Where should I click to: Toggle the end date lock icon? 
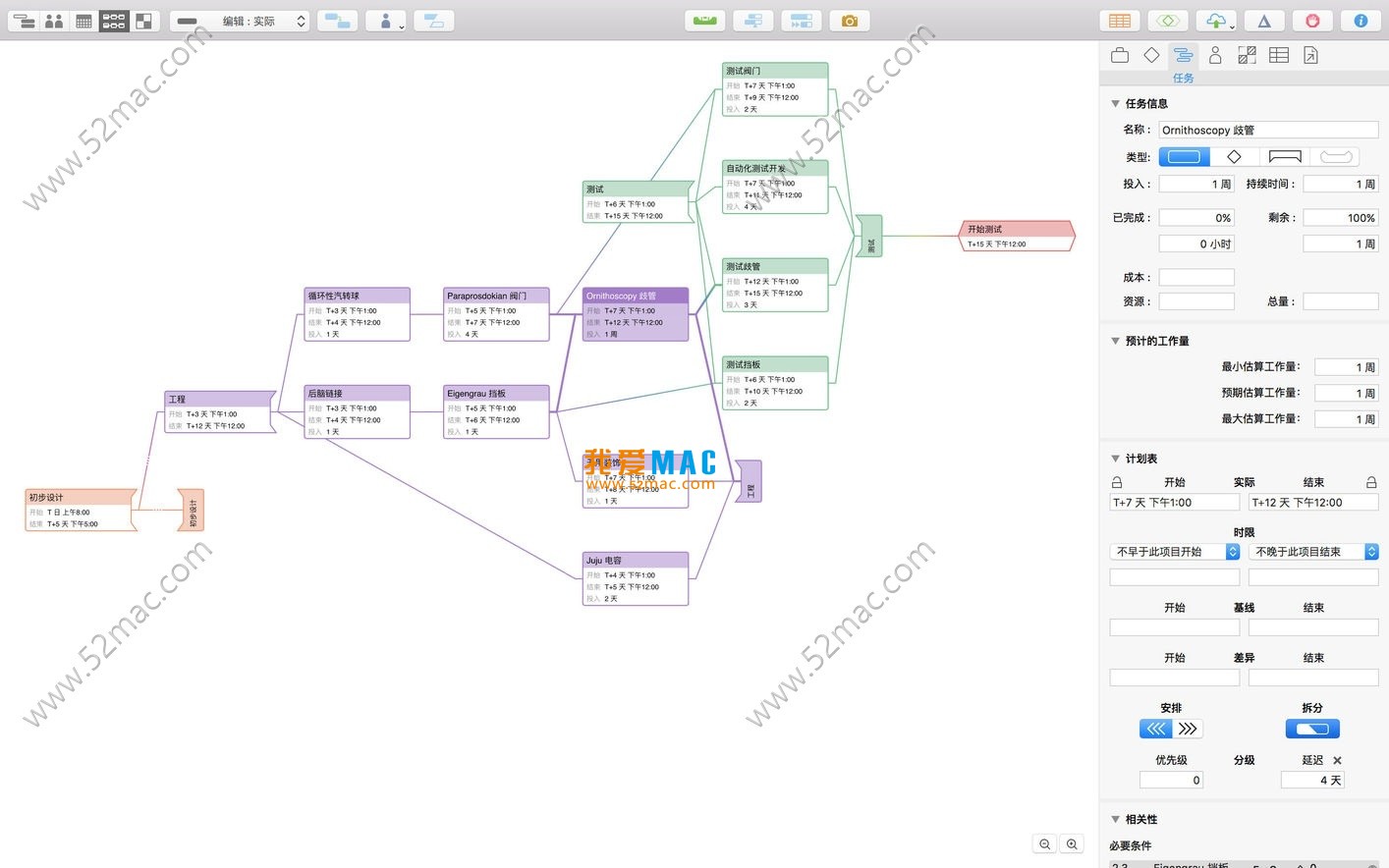click(x=1371, y=482)
